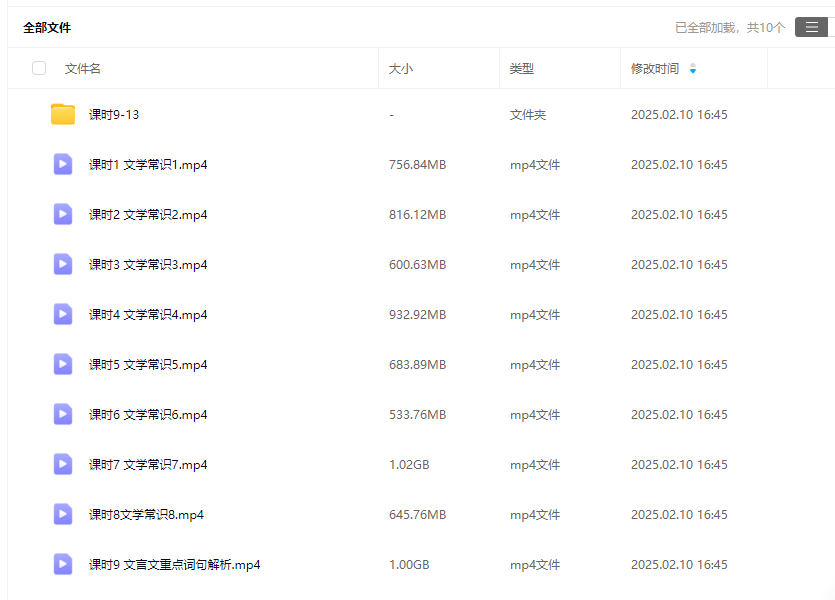
Task: Sort by 修改时间 using the arrow indicator
Action: 693,69
